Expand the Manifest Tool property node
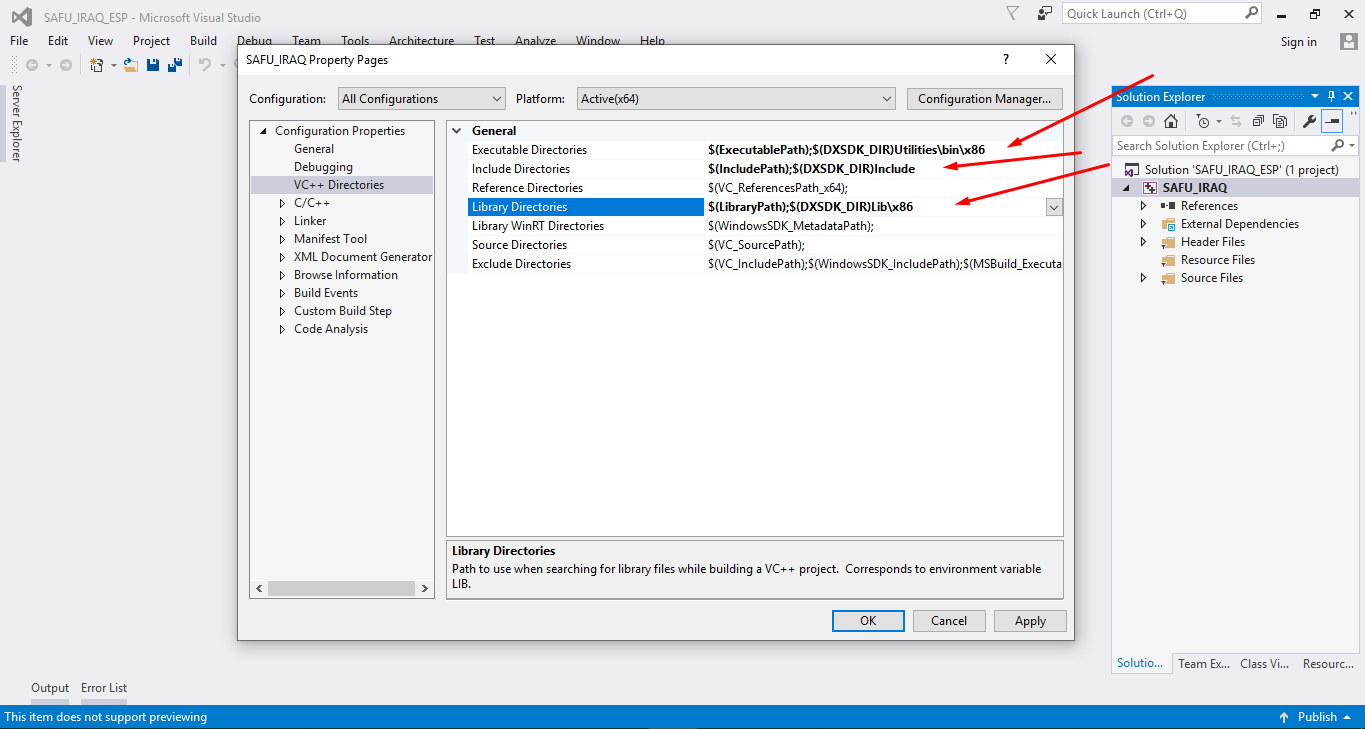This screenshot has width=1365, height=729. tap(282, 239)
